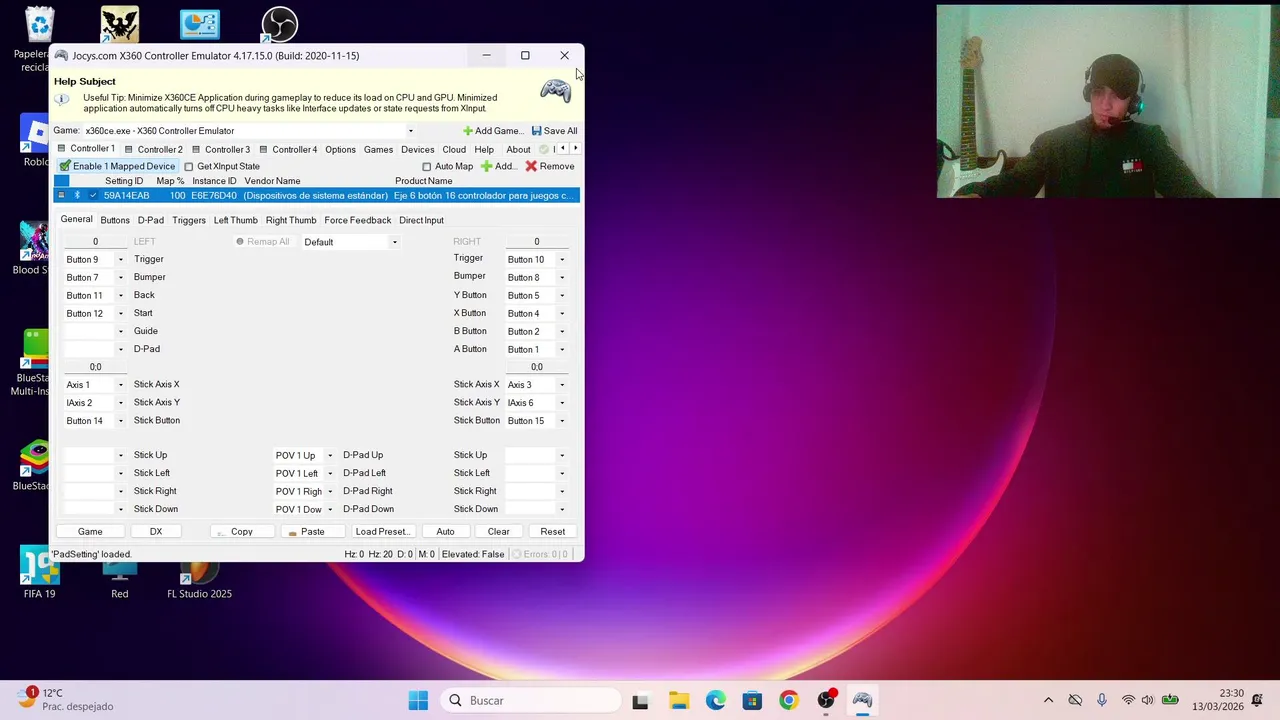Click the Clear button
The height and width of the screenshot is (720, 1280).
coord(498,532)
